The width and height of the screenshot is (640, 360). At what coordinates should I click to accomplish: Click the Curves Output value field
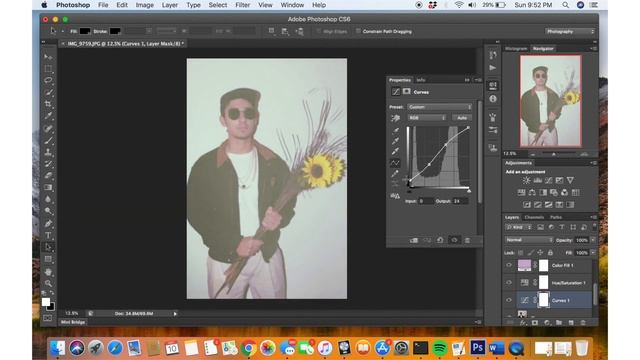pyautogui.click(x=460, y=201)
